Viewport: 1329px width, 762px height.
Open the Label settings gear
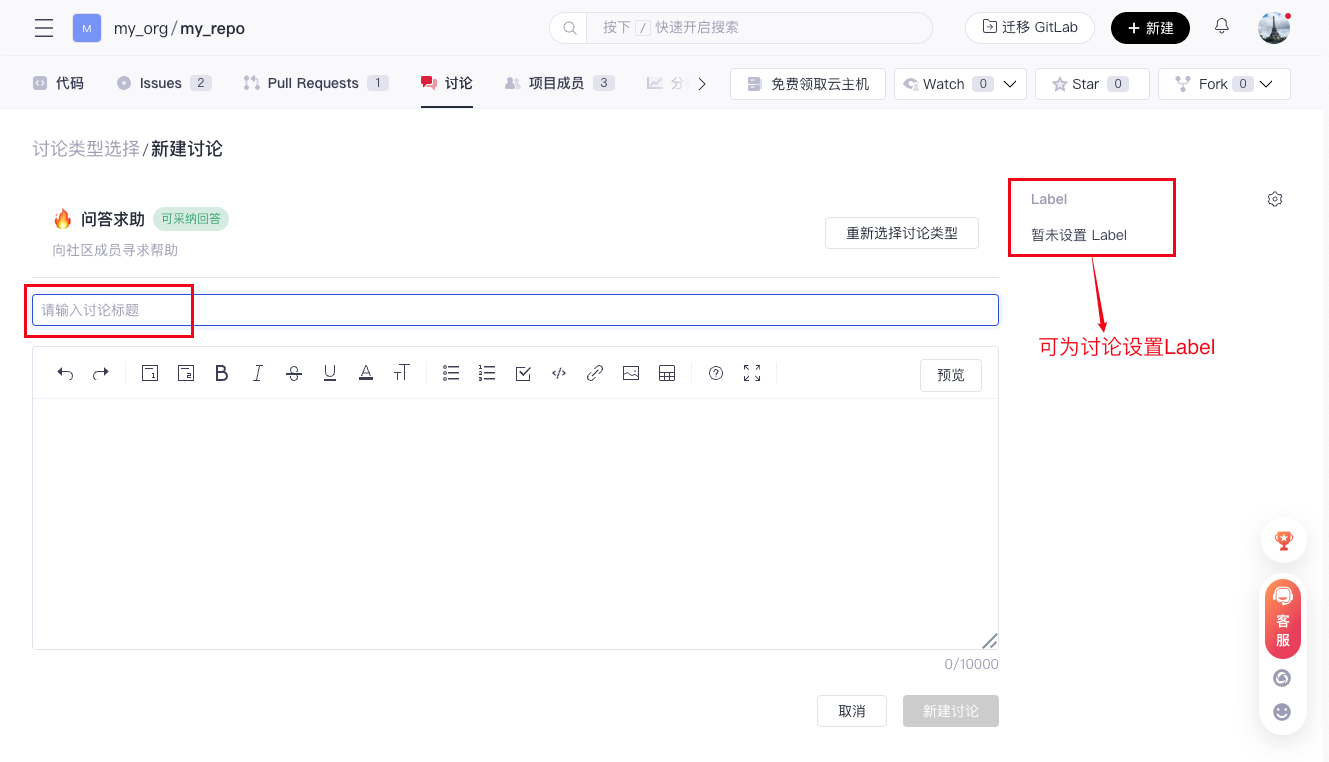1275,199
